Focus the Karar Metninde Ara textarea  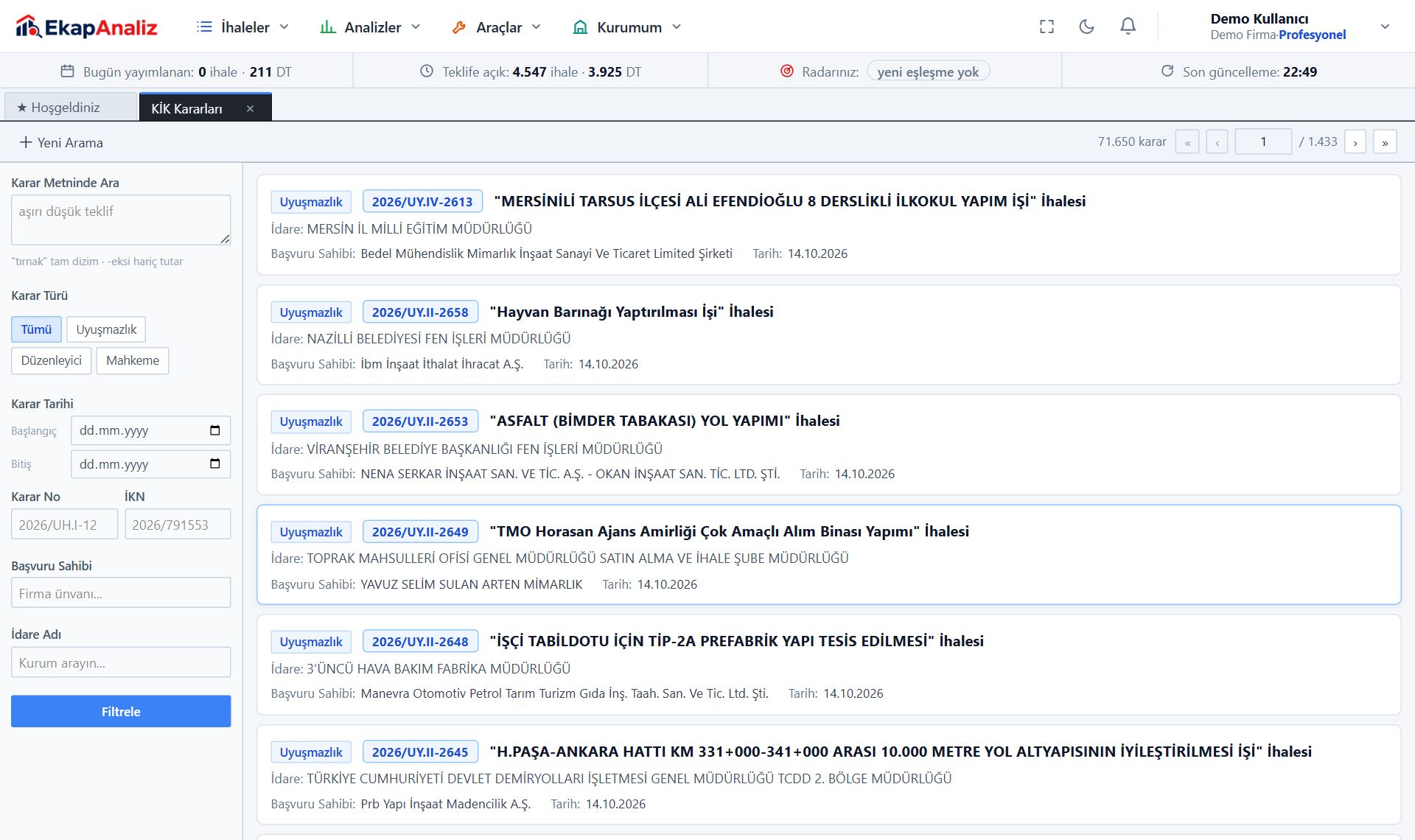pyautogui.click(x=121, y=220)
